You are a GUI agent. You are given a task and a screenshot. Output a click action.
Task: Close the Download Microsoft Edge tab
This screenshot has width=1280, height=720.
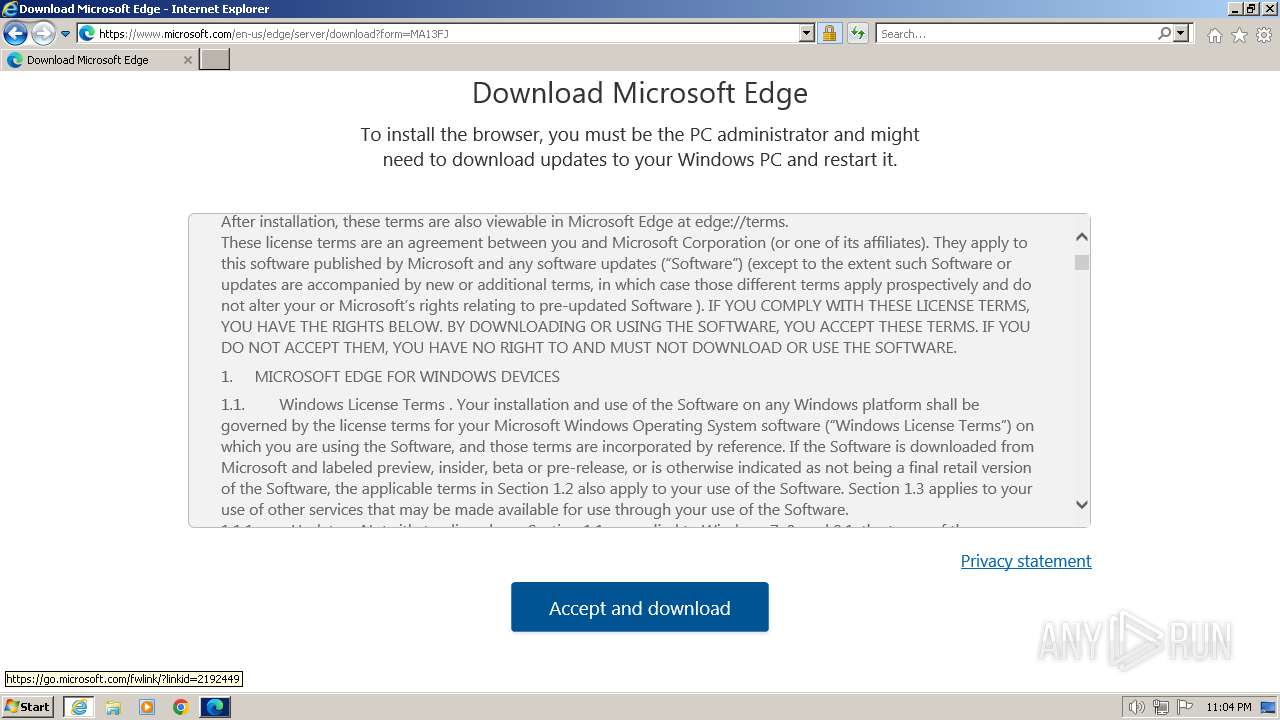pyautogui.click(x=187, y=60)
